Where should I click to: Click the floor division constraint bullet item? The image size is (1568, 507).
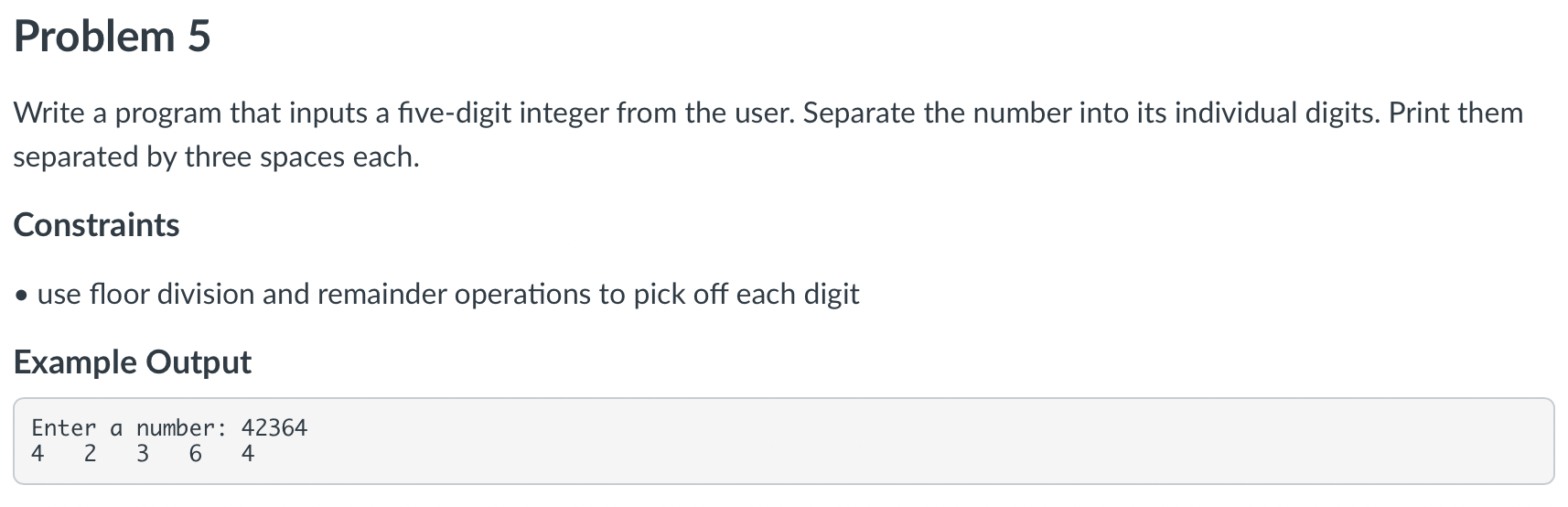[437, 295]
